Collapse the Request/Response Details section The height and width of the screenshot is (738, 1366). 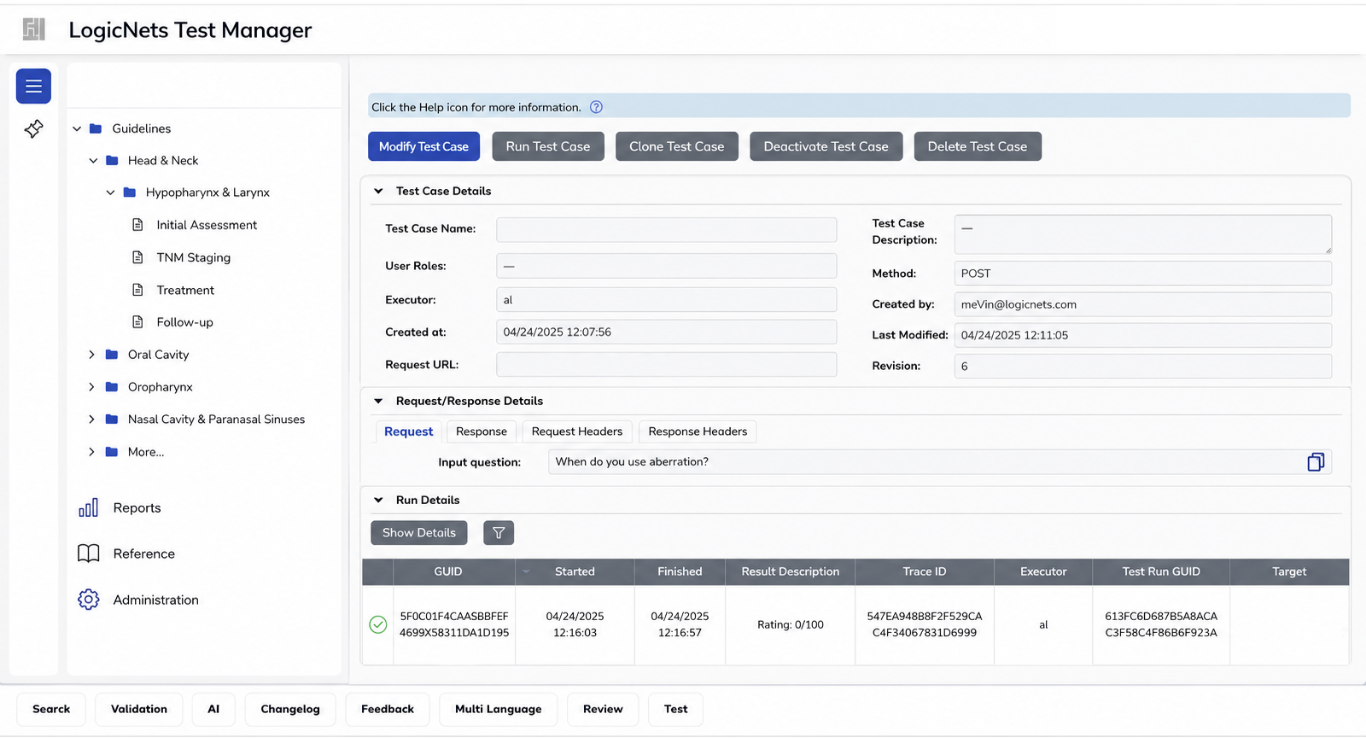click(x=378, y=401)
